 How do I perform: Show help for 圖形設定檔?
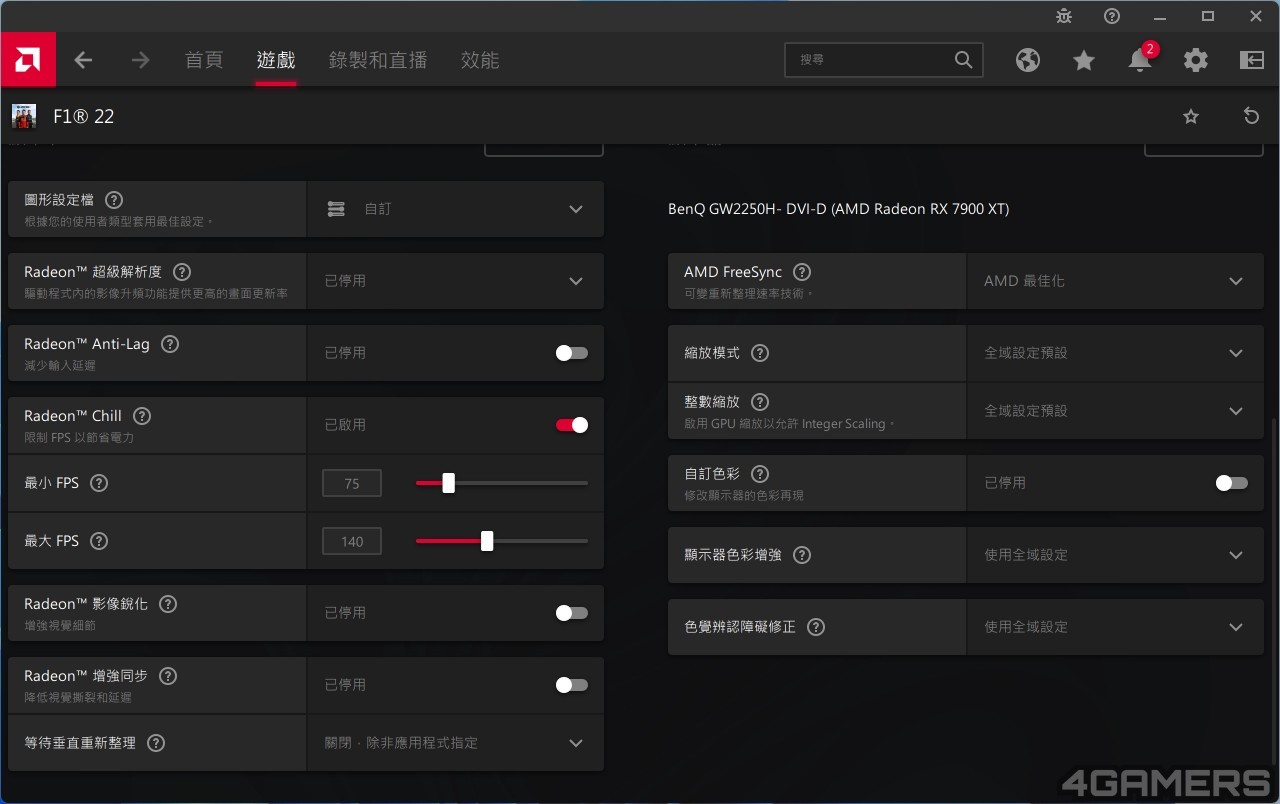point(114,200)
